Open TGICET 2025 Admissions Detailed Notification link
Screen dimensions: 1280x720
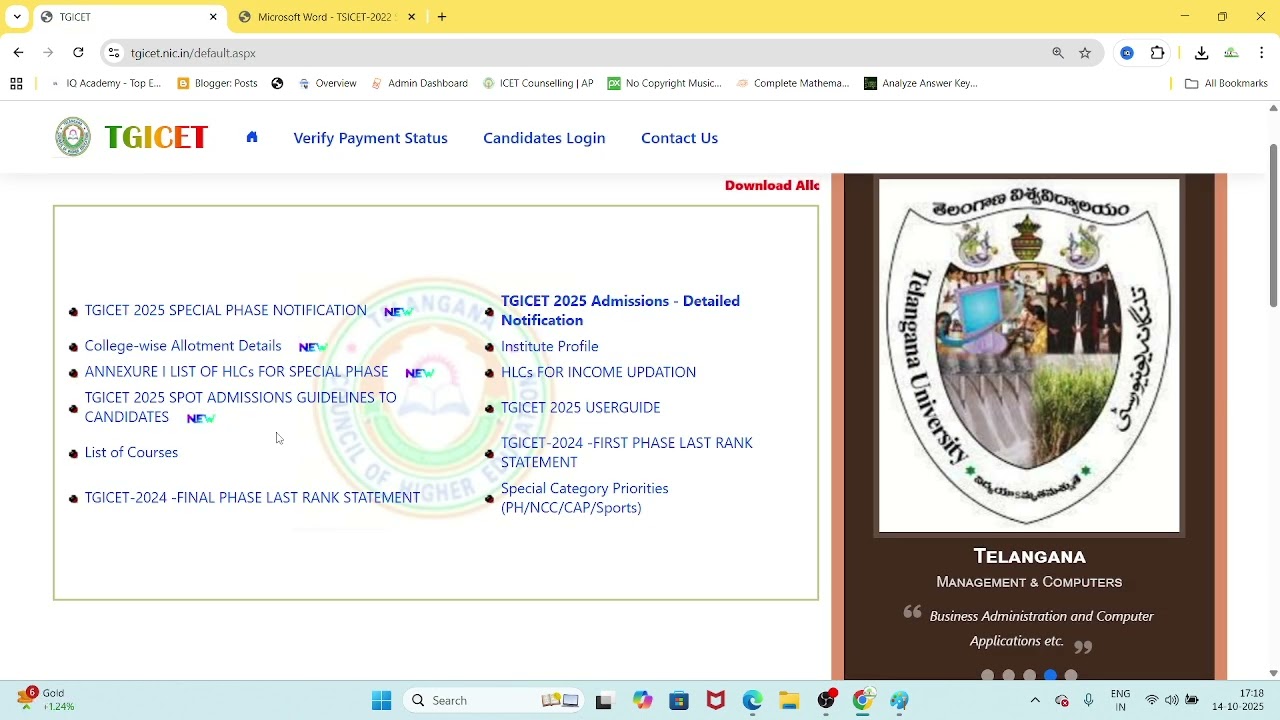[x=620, y=310]
